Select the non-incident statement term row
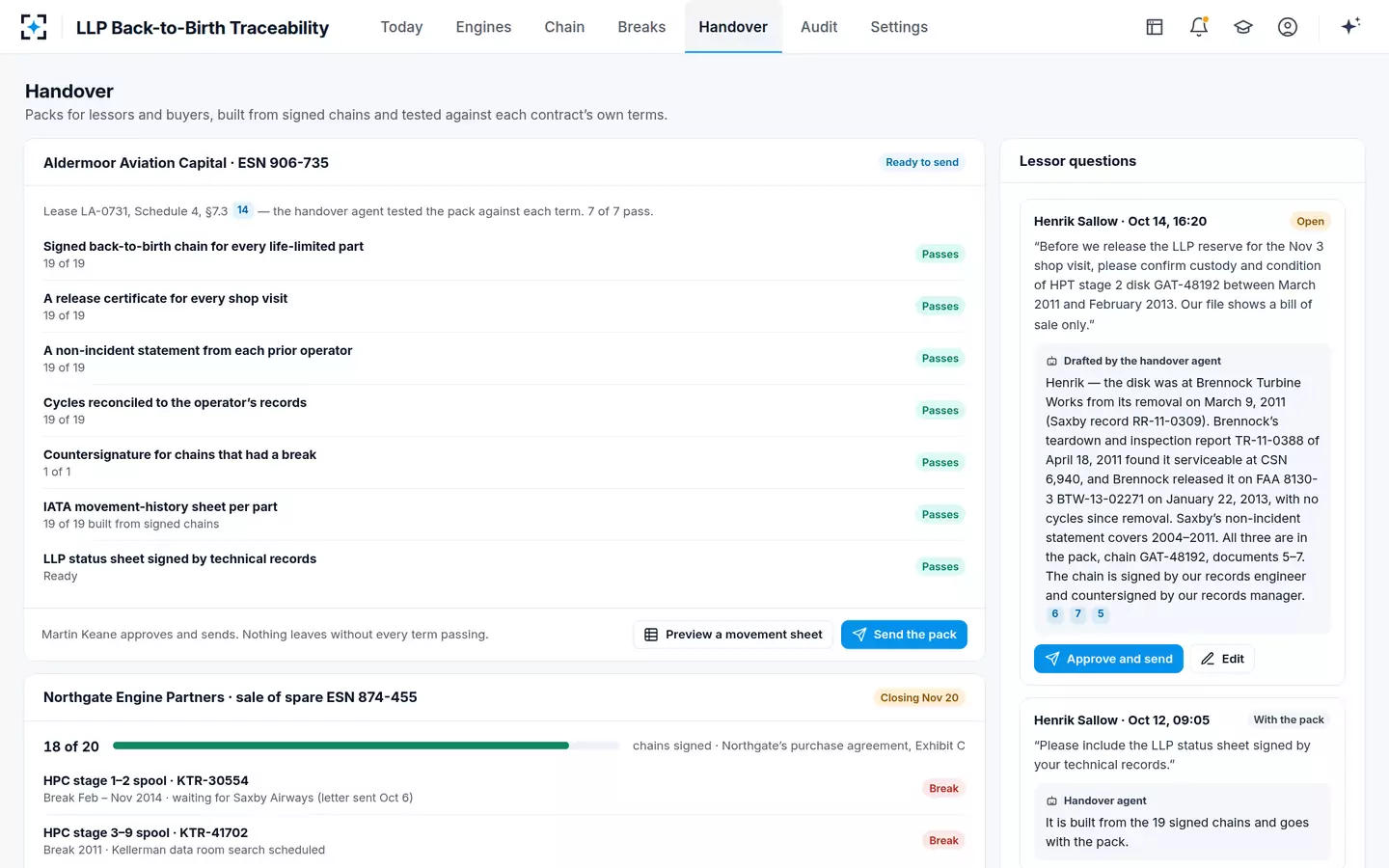The image size is (1389, 868). click(x=504, y=359)
